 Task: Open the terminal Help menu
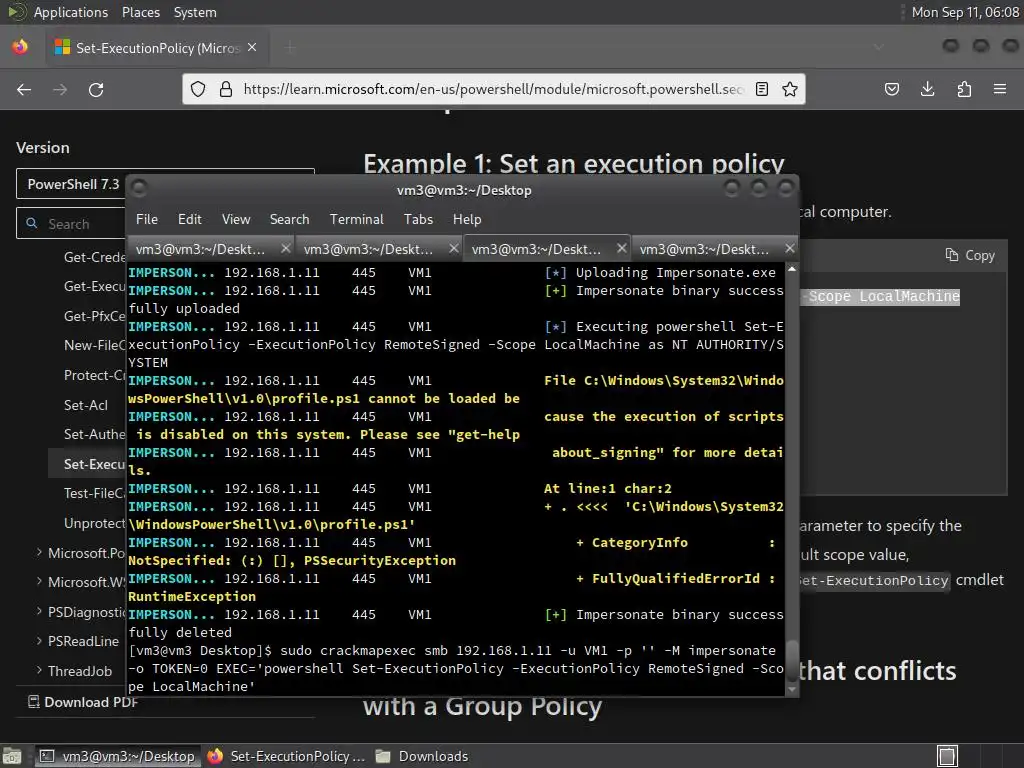tap(467, 219)
